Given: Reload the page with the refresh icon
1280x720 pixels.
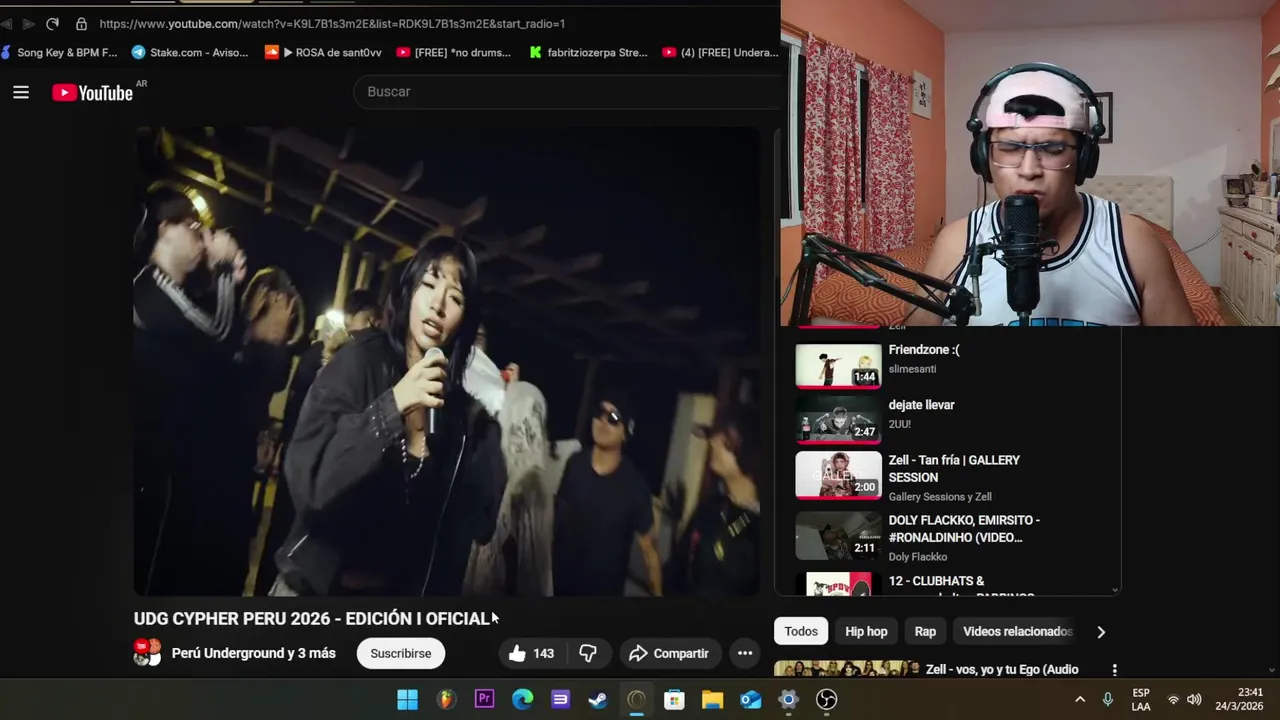Looking at the screenshot, I should click(52, 23).
